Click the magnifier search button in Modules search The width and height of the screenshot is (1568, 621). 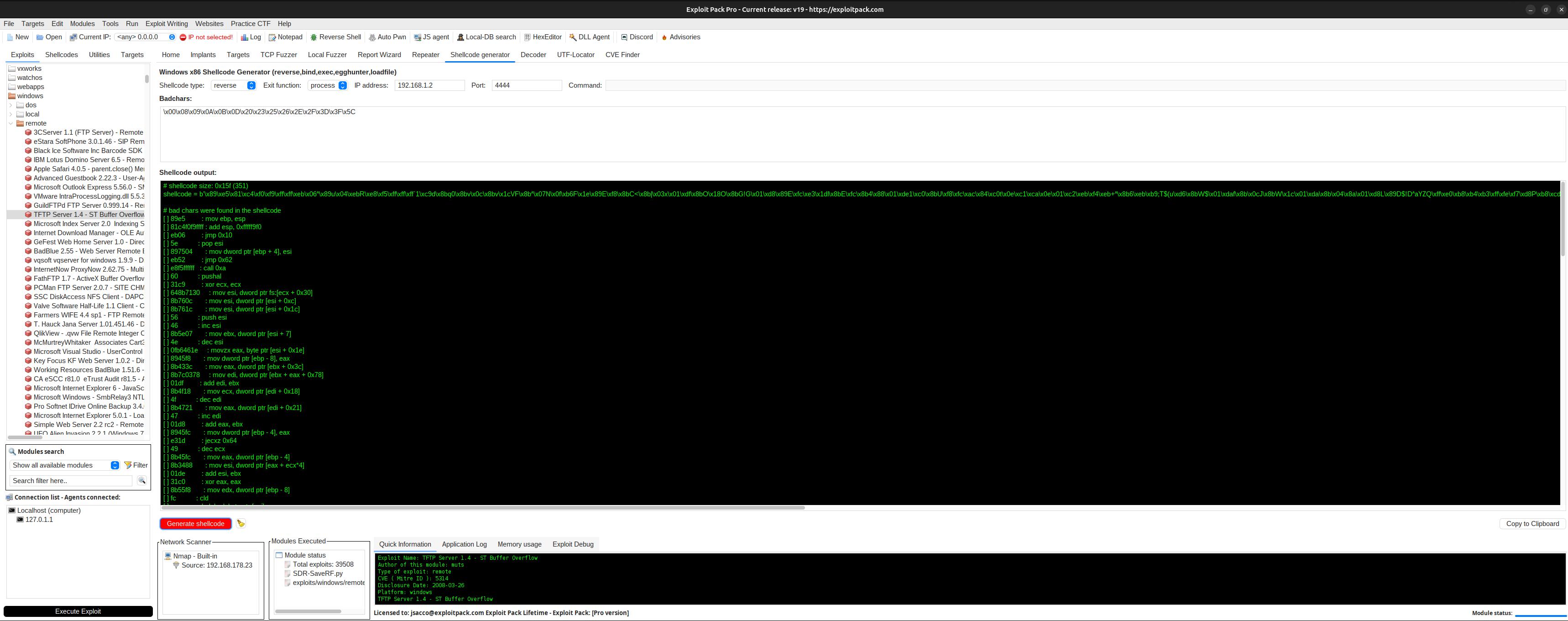pyautogui.click(x=142, y=481)
